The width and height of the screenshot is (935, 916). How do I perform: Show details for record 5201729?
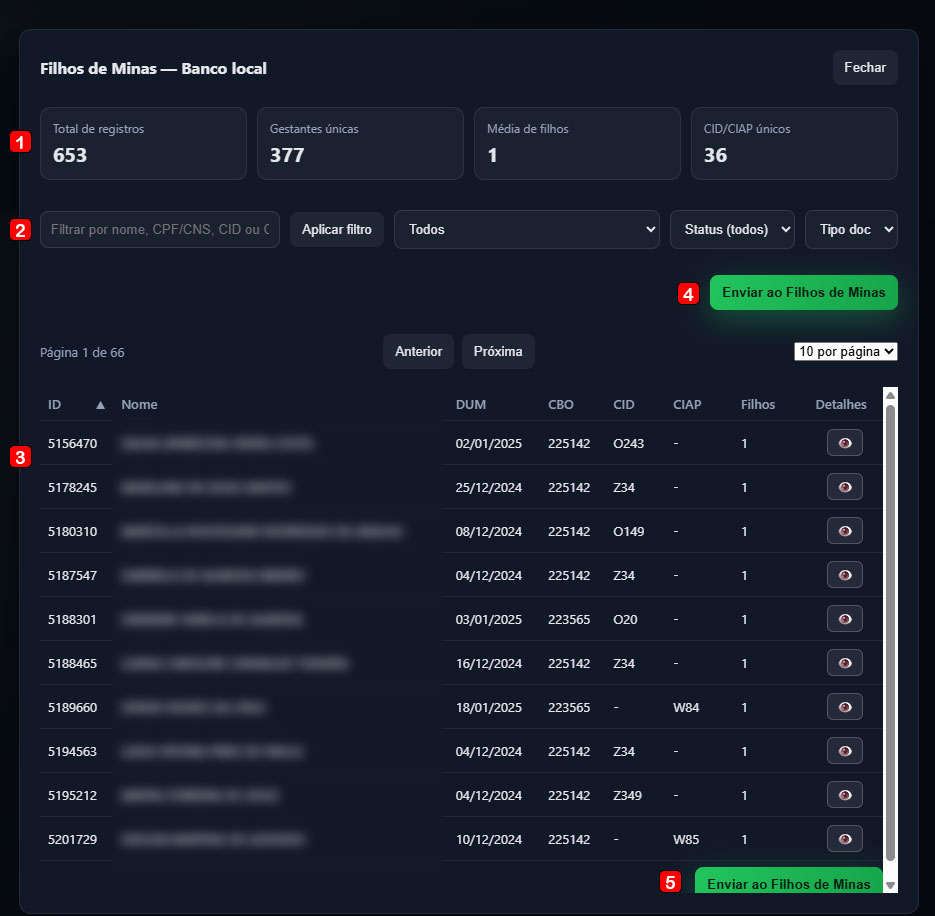[844, 838]
